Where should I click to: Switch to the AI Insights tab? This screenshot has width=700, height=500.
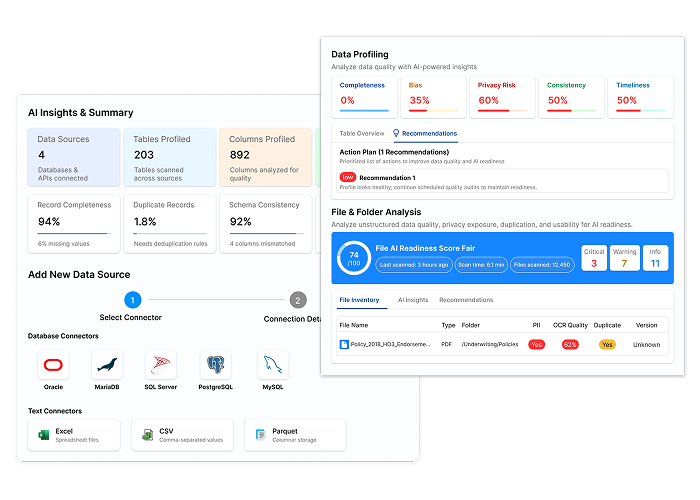coord(413,300)
